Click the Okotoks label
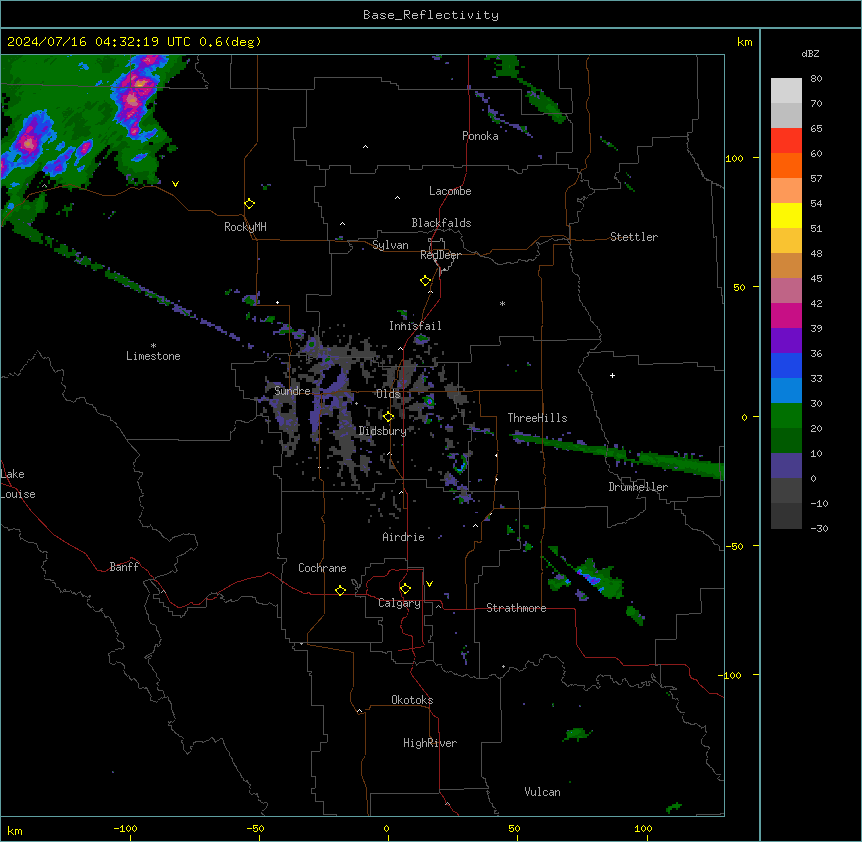The image size is (862, 842). coord(412,700)
